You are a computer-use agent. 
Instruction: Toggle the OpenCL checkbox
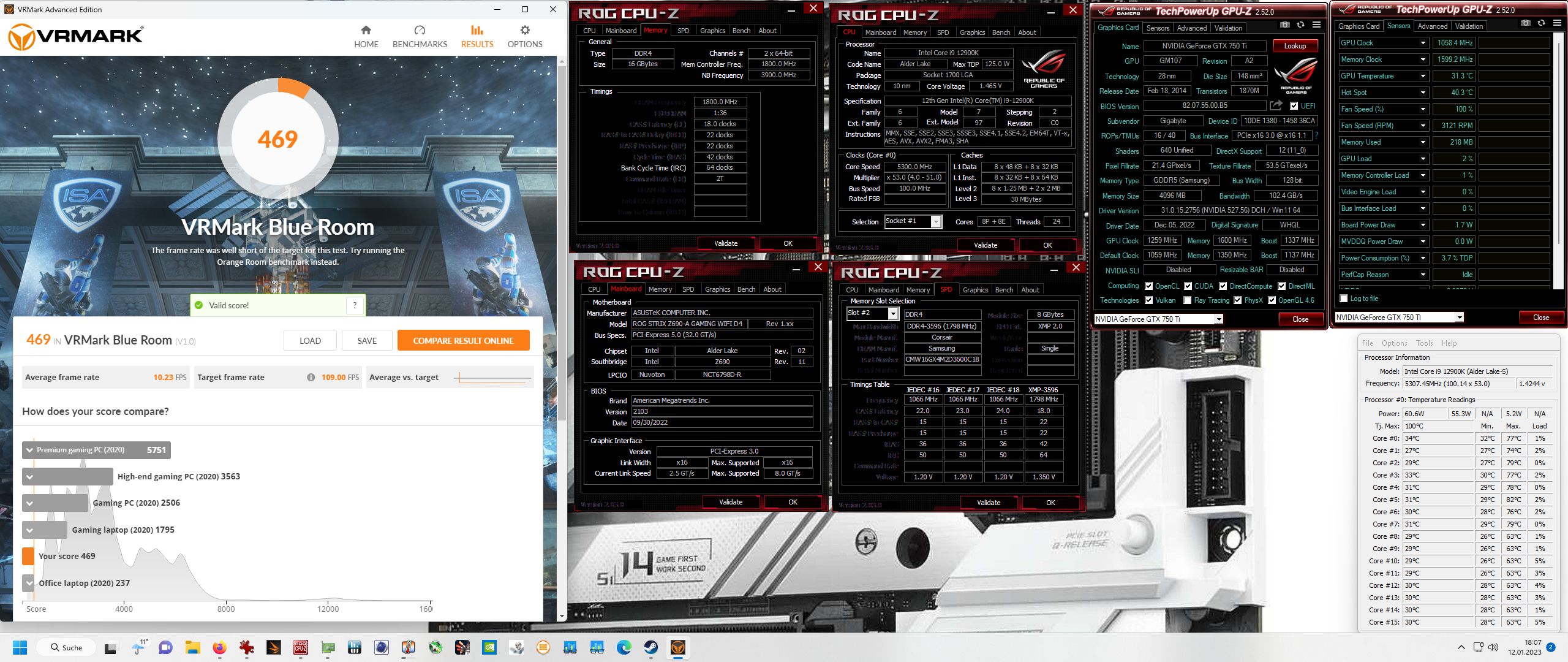coord(1149,286)
